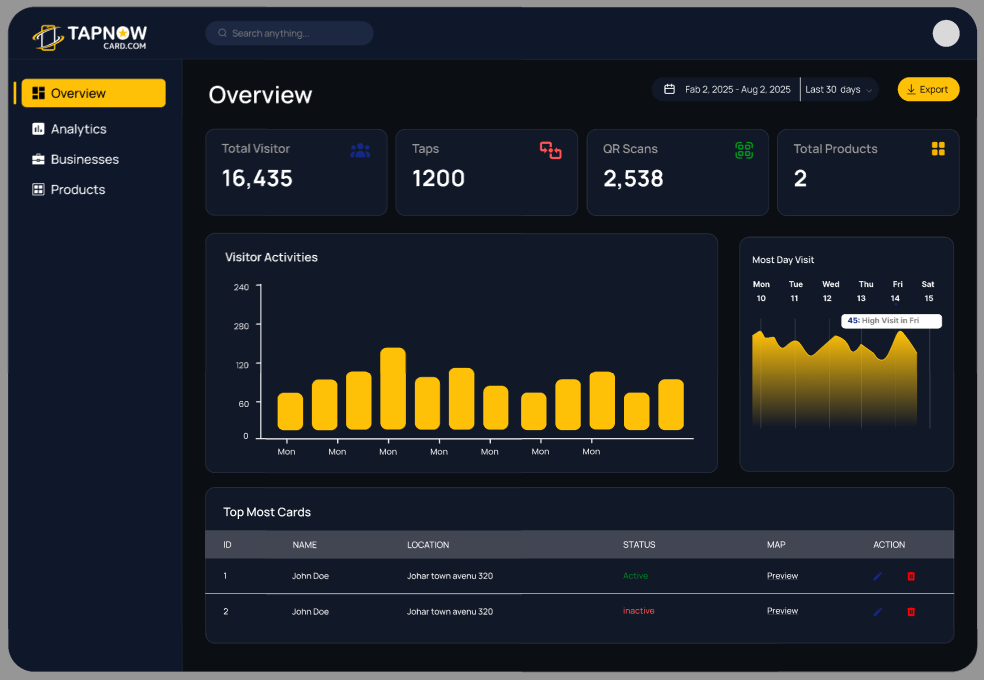984x680 pixels.
Task: Click the Analytics chart icon
Action: pyautogui.click(x=36, y=129)
